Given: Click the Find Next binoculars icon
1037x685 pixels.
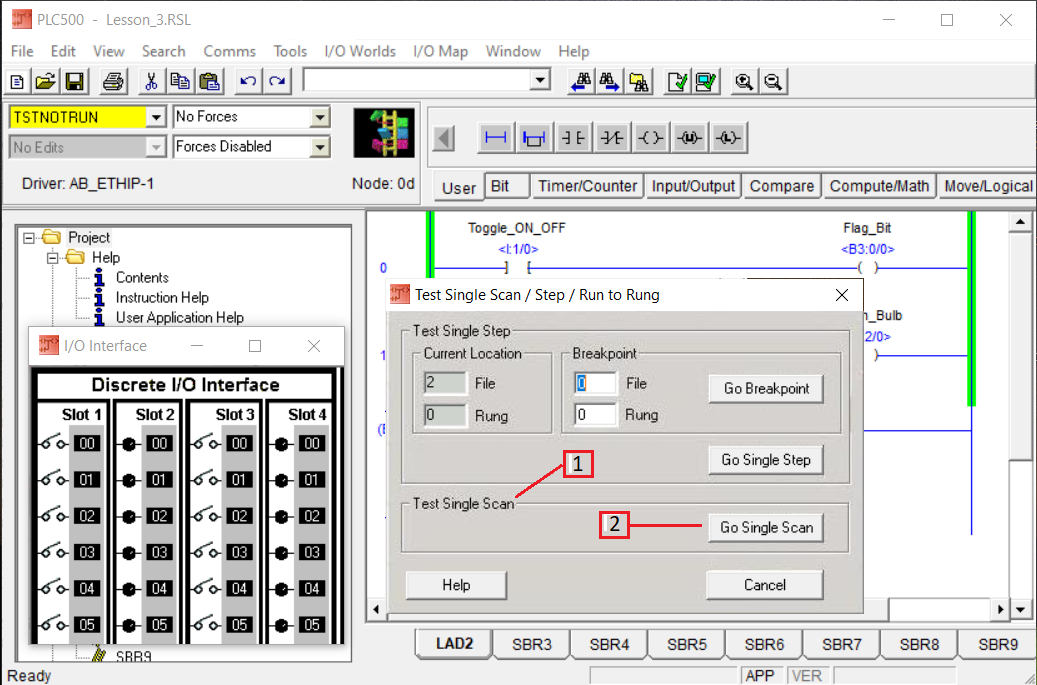Looking at the screenshot, I should [610, 81].
